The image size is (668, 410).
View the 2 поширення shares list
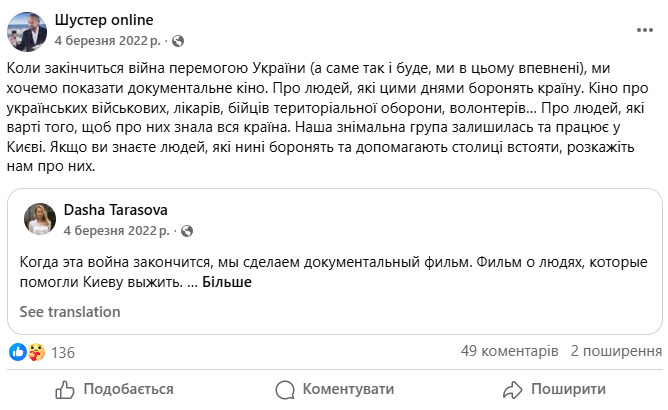click(616, 352)
